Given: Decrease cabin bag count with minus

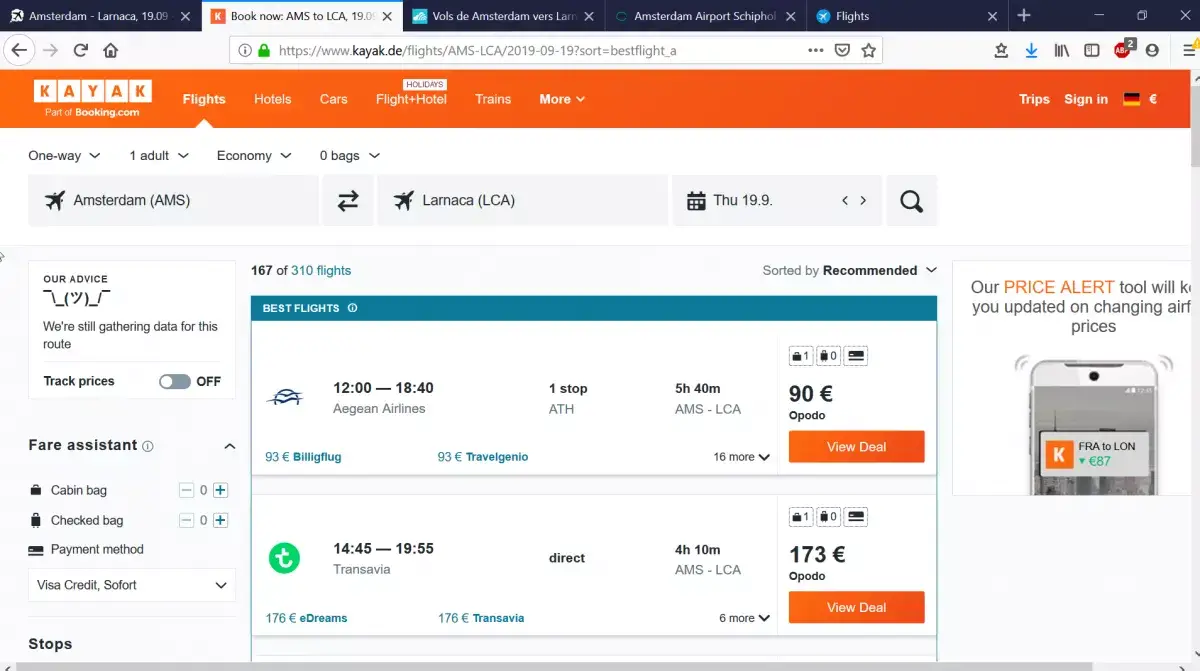Looking at the screenshot, I should pyautogui.click(x=186, y=490).
